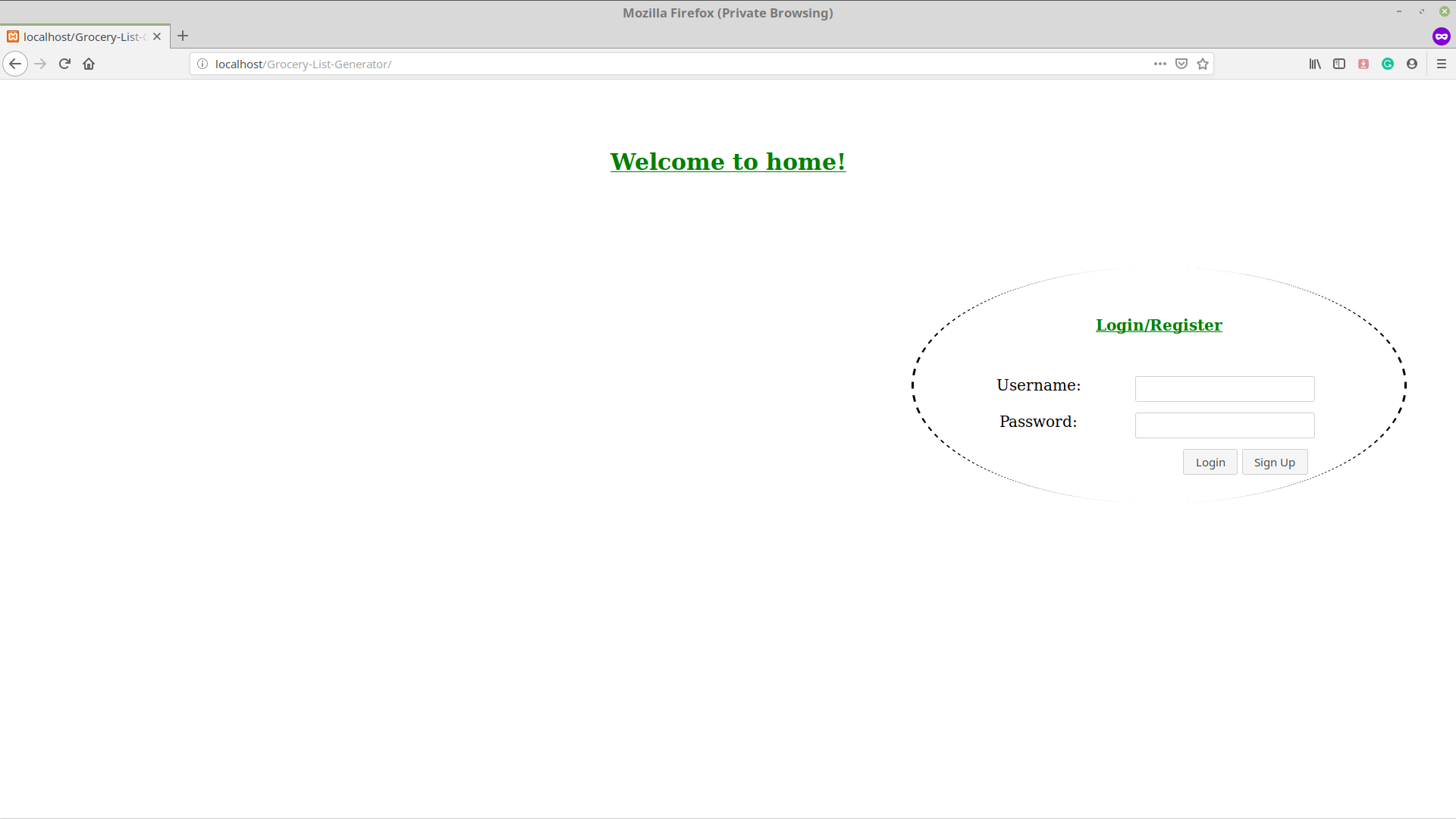The image size is (1456, 819).
Task: Click the red downloader extension icon
Action: (1363, 64)
